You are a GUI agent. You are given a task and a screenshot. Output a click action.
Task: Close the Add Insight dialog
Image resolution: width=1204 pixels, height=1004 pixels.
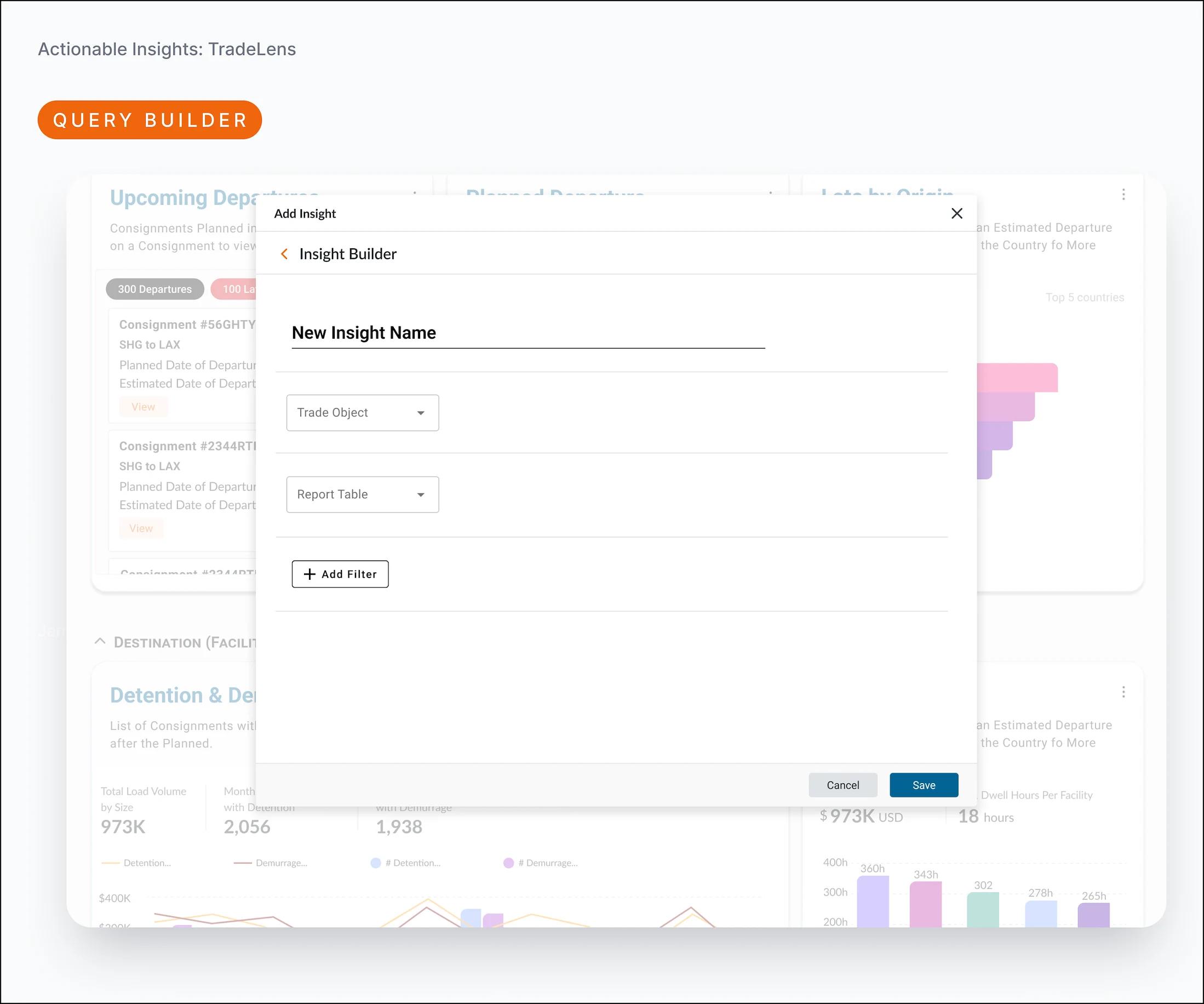956,213
